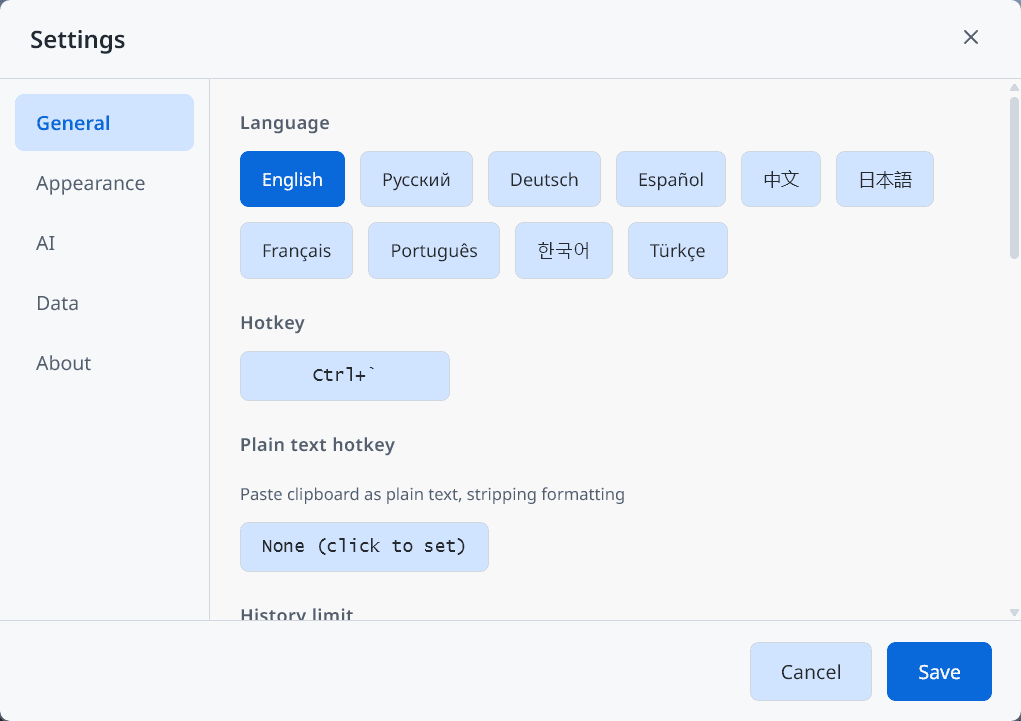Open the Appearance settings section
This screenshot has height=721, width=1021.
point(90,183)
